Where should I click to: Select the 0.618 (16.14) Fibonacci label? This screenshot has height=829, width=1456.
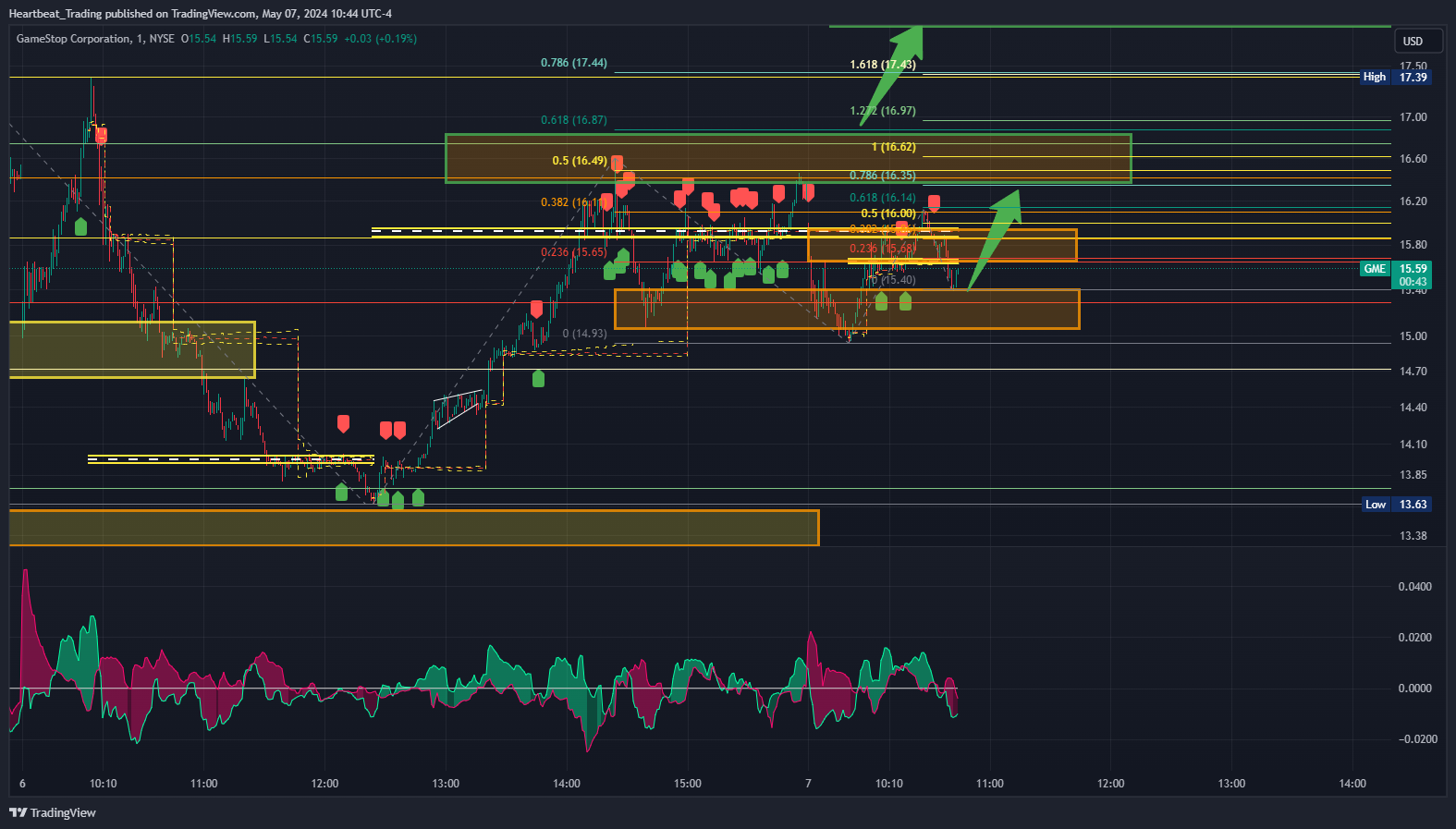tap(883, 198)
